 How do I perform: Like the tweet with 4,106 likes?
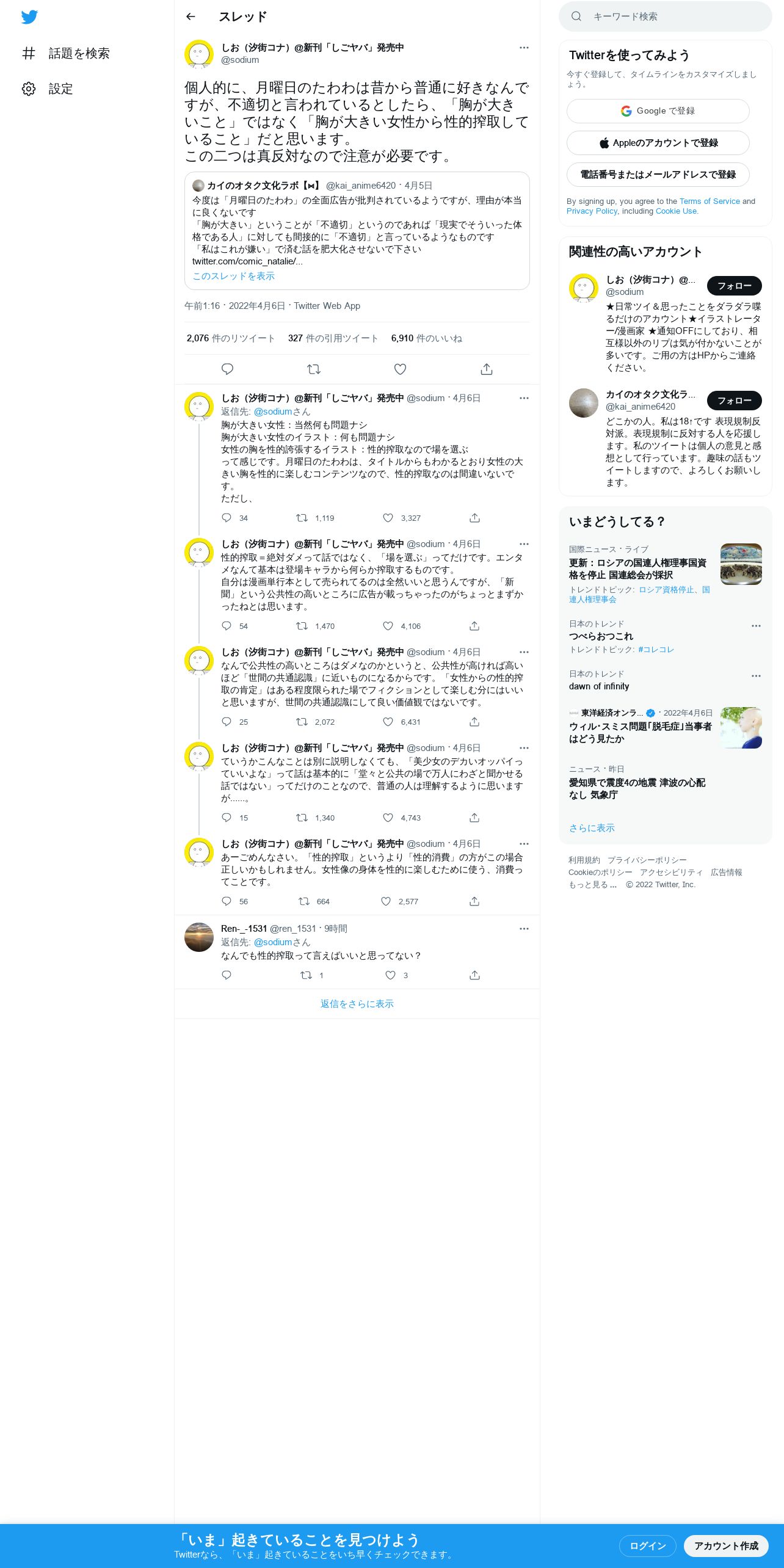point(388,626)
